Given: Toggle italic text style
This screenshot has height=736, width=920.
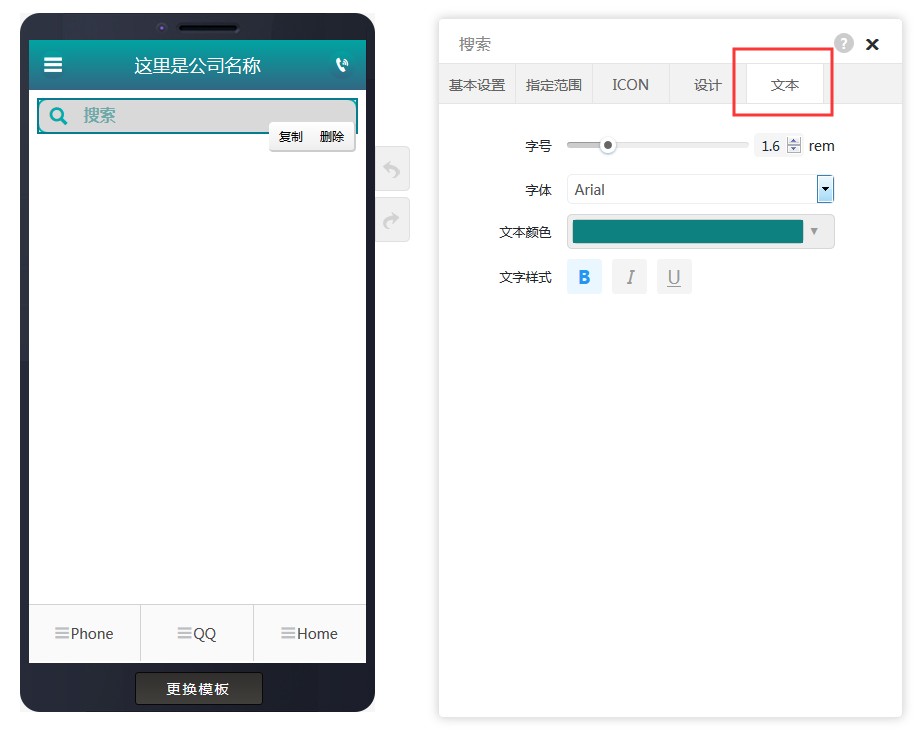Looking at the screenshot, I should [x=630, y=276].
